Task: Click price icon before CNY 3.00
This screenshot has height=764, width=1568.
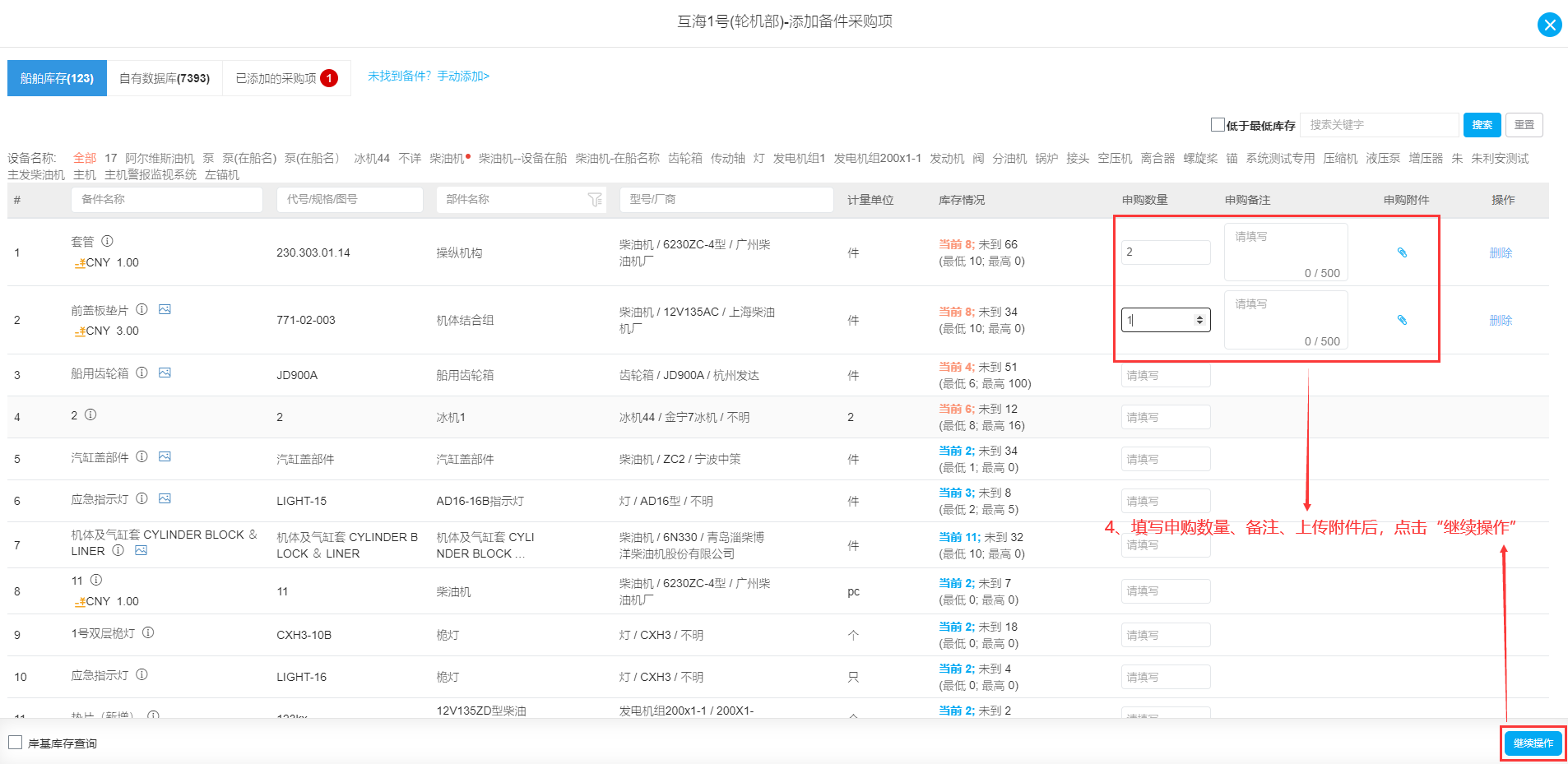Action: (x=80, y=331)
